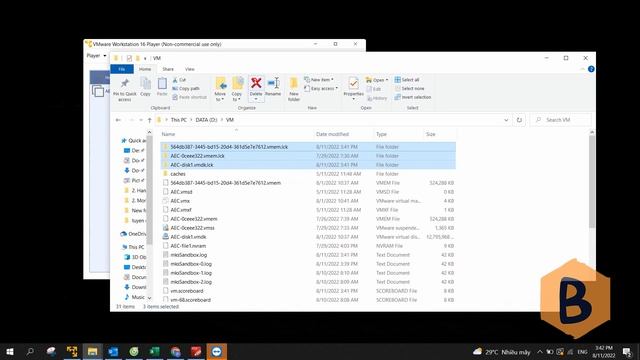Click the Windows Start button
Screen dimensions: 640x360
tap(10, 351)
